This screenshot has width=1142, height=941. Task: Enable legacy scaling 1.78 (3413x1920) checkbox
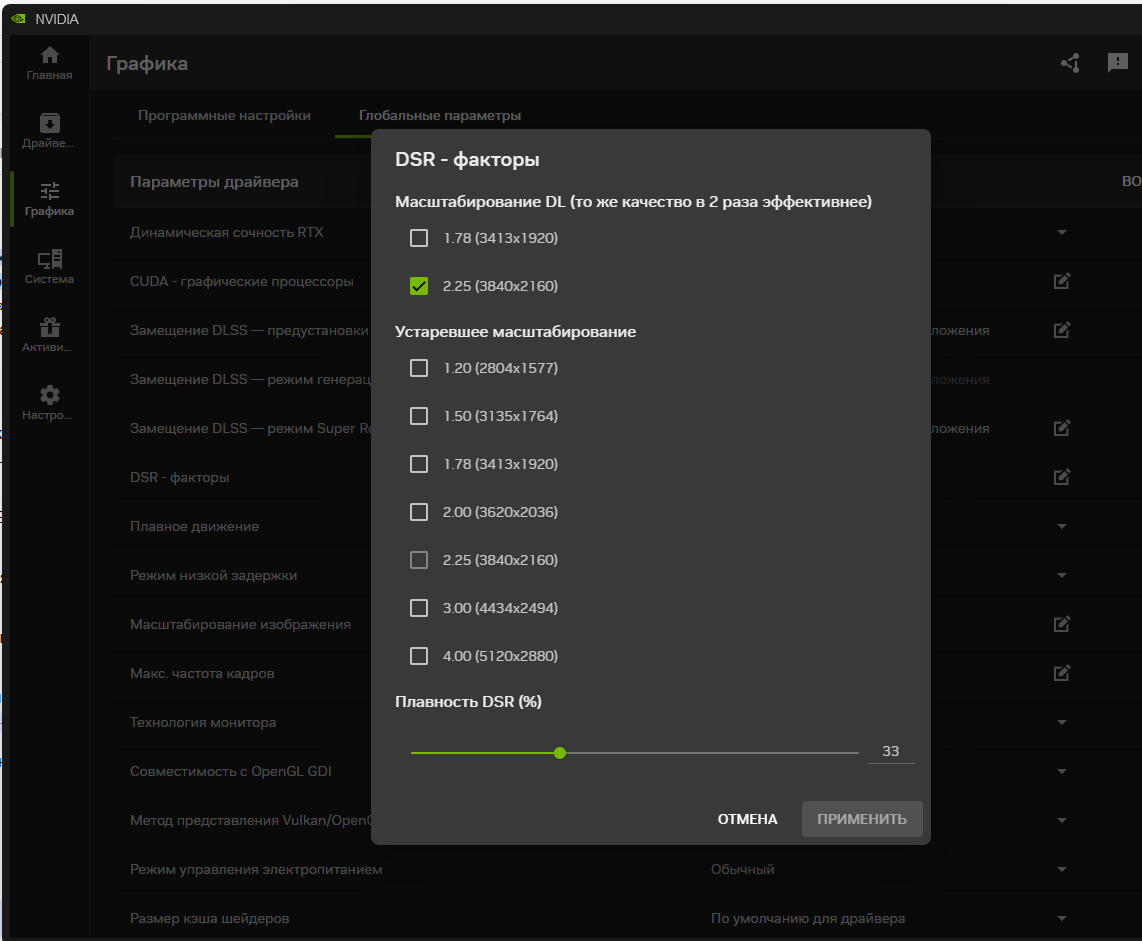pyautogui.click(x=419, y=464)
